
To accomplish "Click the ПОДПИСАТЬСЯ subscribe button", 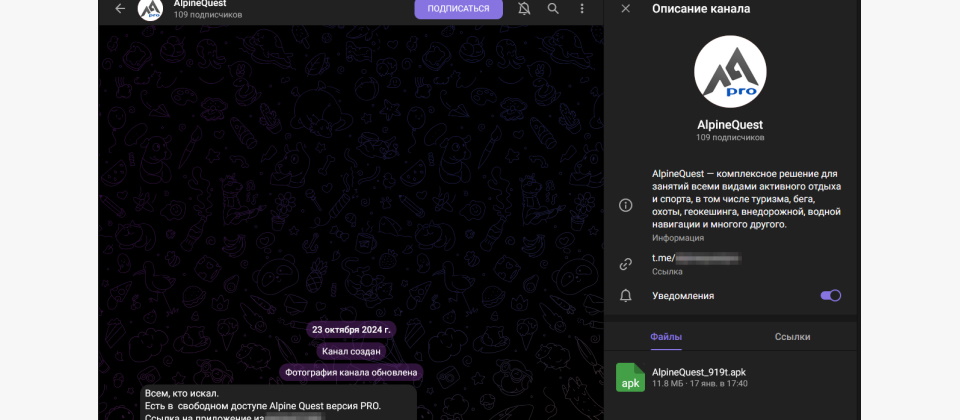I will coord(459,9).
